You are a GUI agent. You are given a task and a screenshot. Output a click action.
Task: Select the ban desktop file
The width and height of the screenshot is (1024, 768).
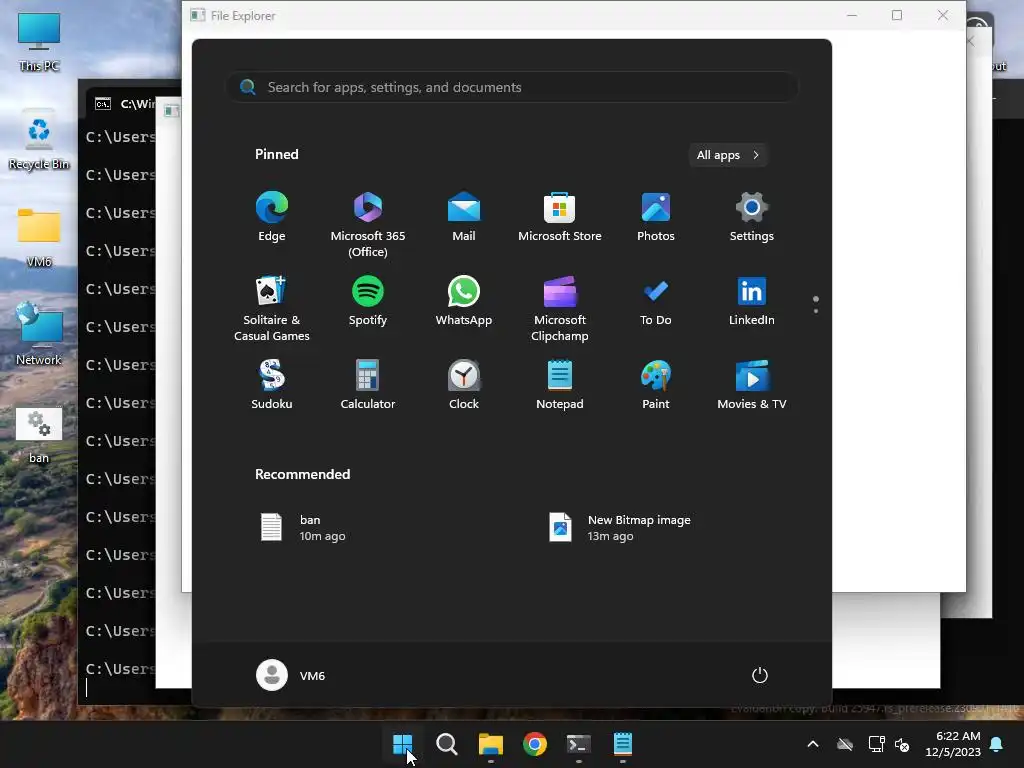39,435
